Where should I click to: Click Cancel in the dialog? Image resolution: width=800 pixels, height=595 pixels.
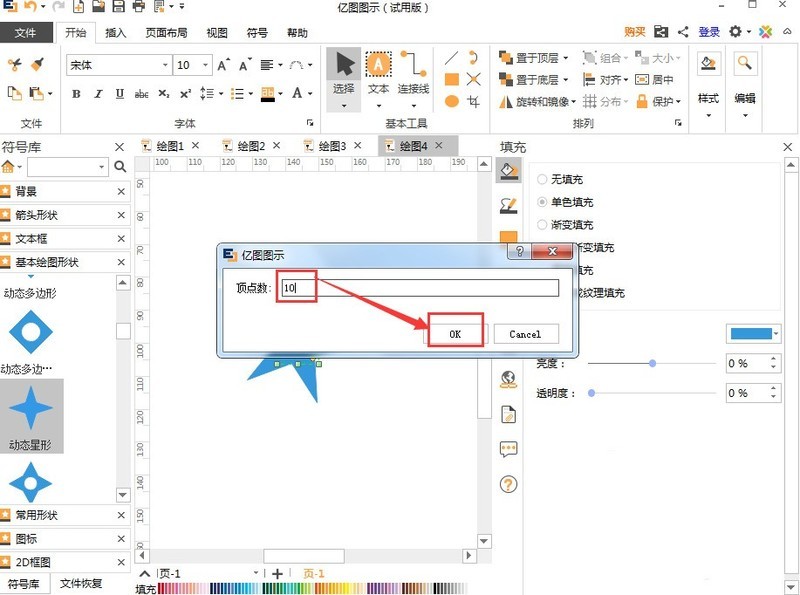tap(525, 334)
